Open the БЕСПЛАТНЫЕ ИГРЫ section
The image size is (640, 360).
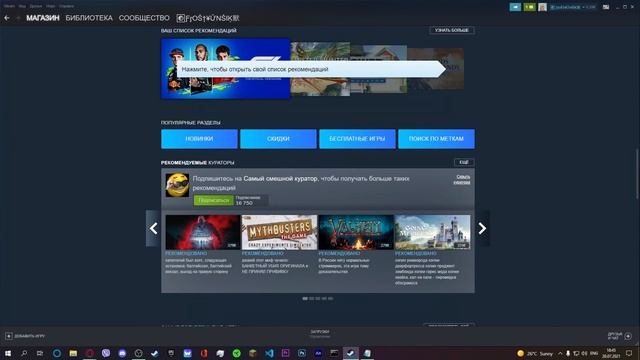[357, 139]
